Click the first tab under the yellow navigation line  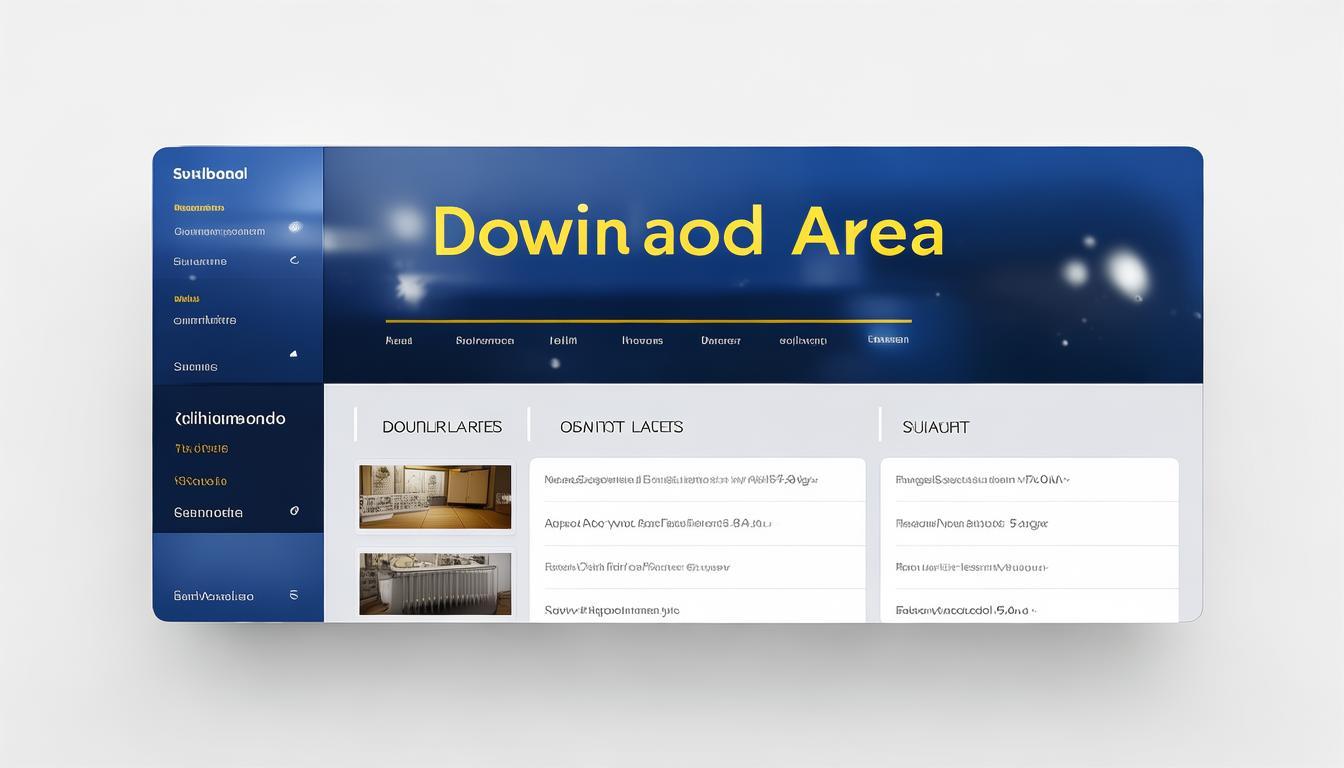(399, 340)
